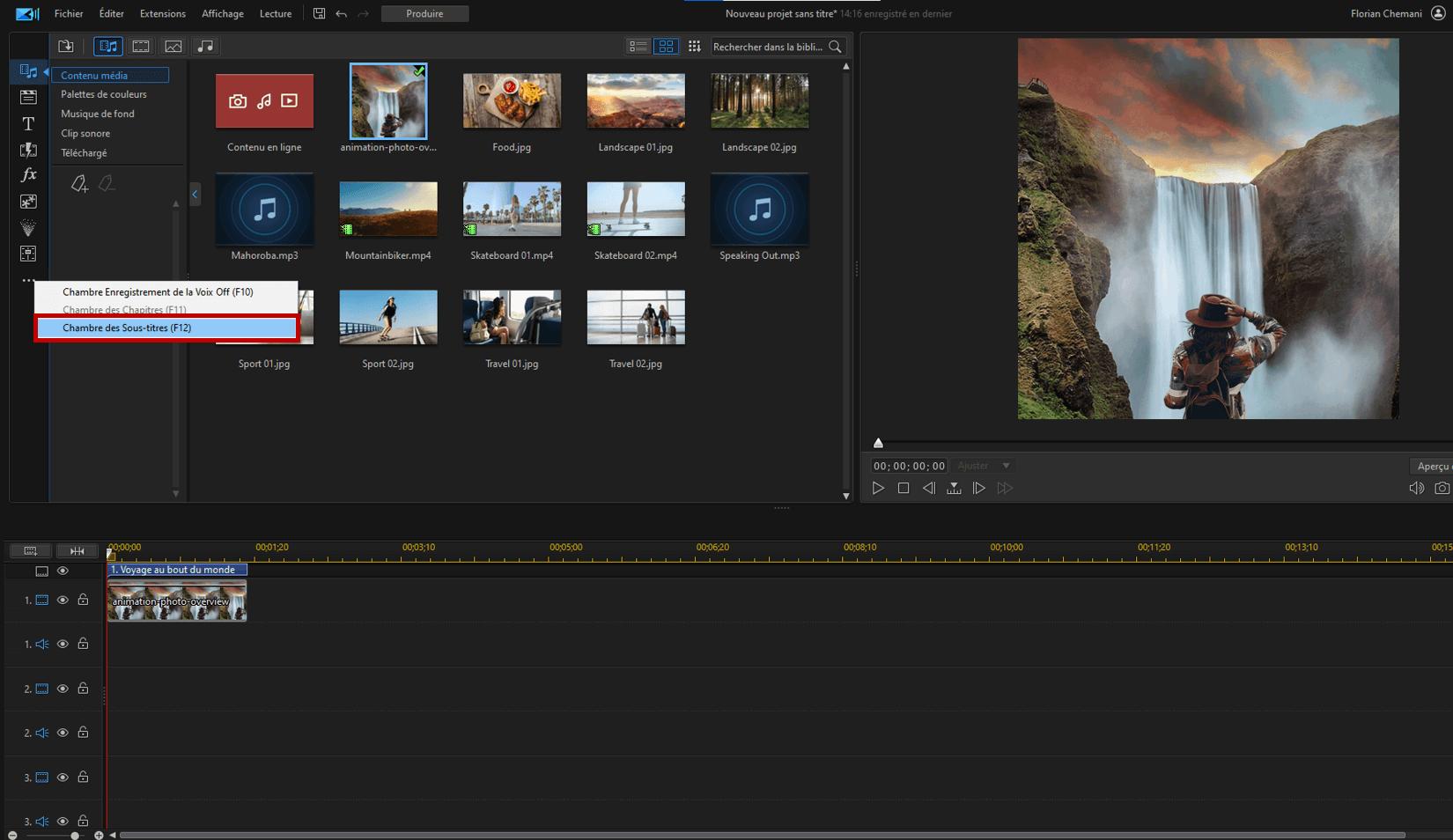Image resolution: width=1453 pixels, height=840 pixels.
Task: Select Chambre des Sous-titres (F12)
Action: tap(166, 328)
